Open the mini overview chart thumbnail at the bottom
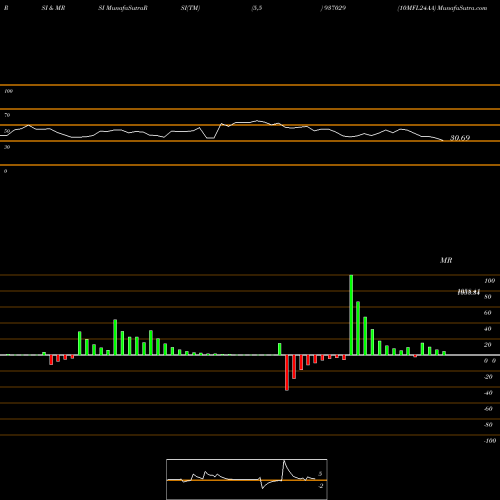The image size is (500, 500). pos(247,479)
